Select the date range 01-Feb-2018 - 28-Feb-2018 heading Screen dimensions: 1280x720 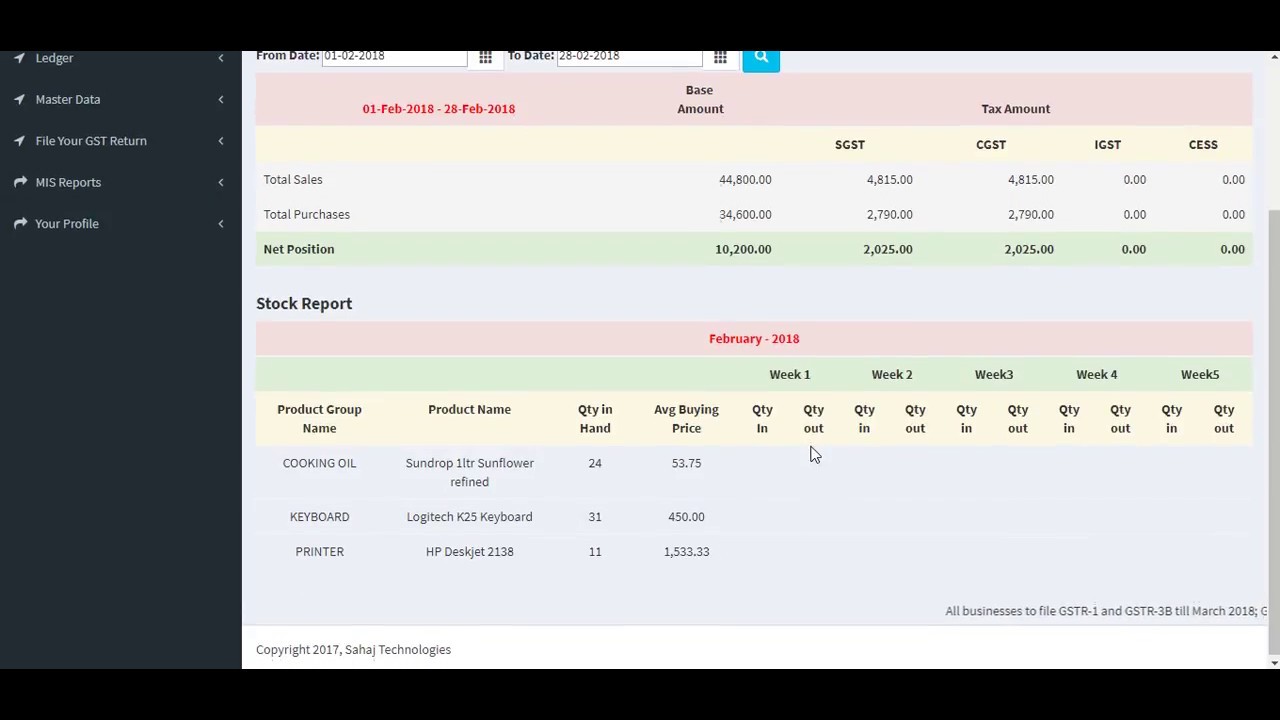pyautogui.click(x=439, y=109)
